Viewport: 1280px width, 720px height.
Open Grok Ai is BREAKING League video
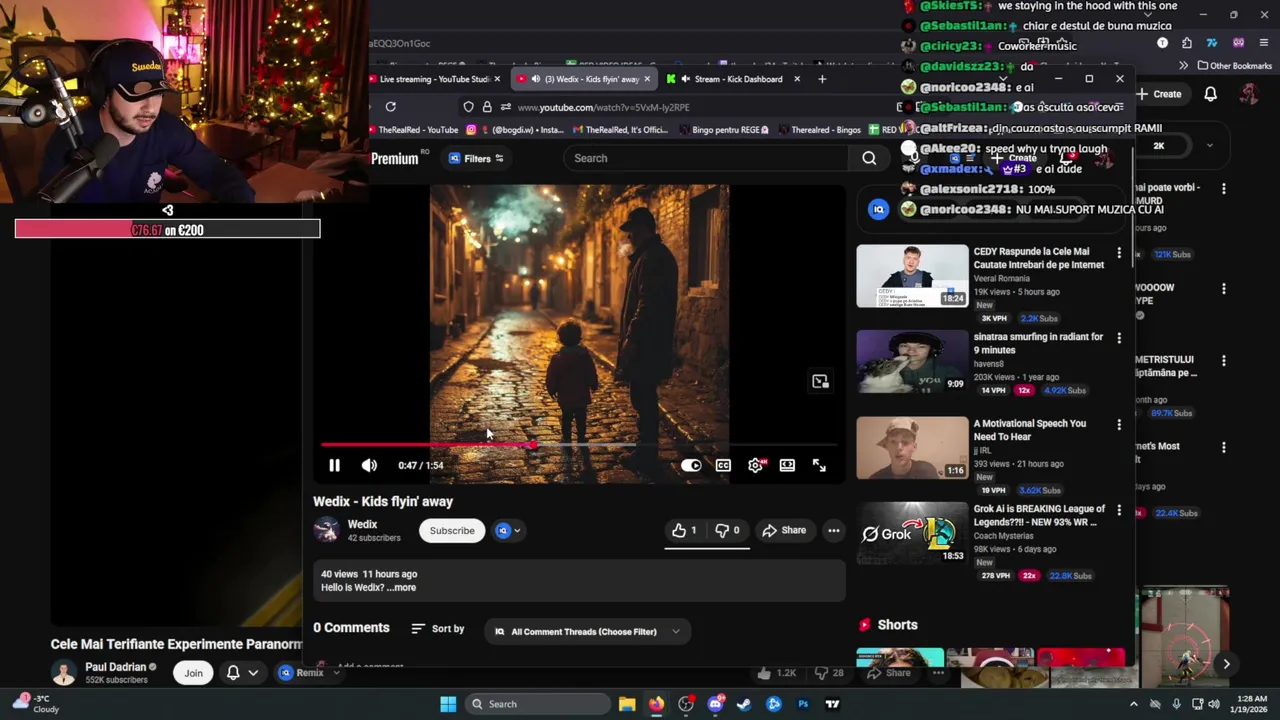pyautogui.click(x=912, y=534)
